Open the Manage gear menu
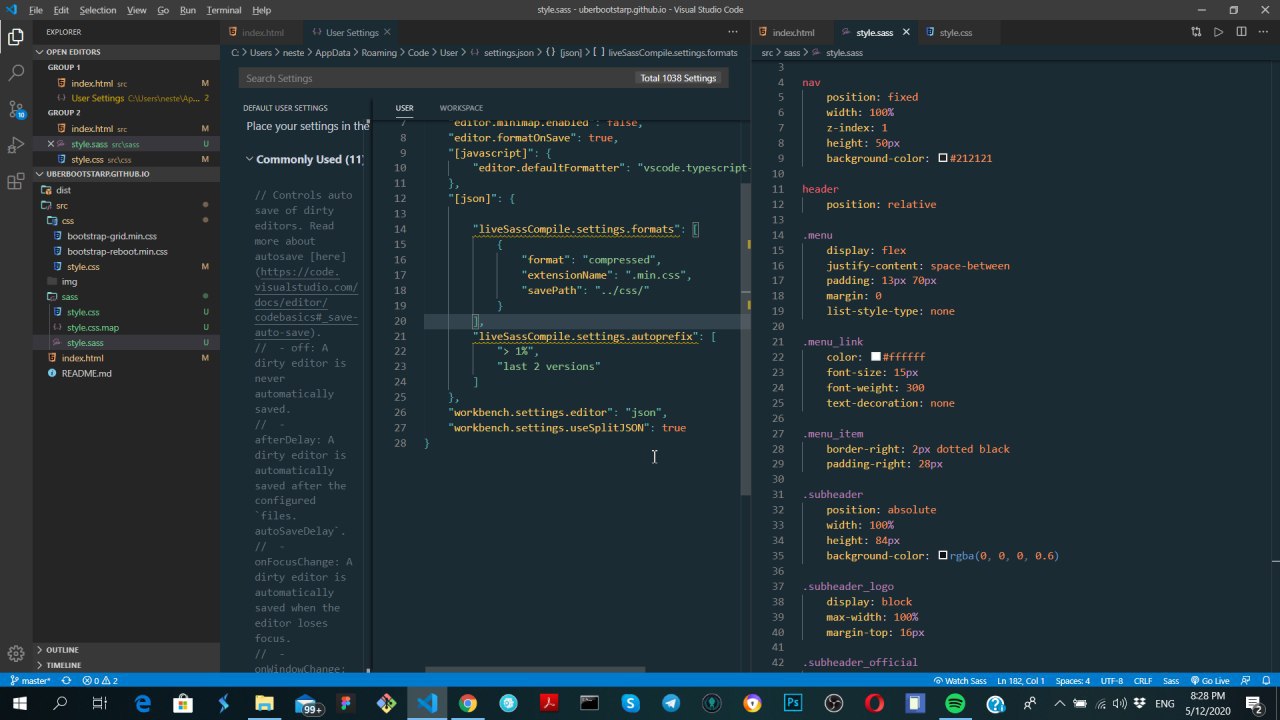 coord(16,653)
